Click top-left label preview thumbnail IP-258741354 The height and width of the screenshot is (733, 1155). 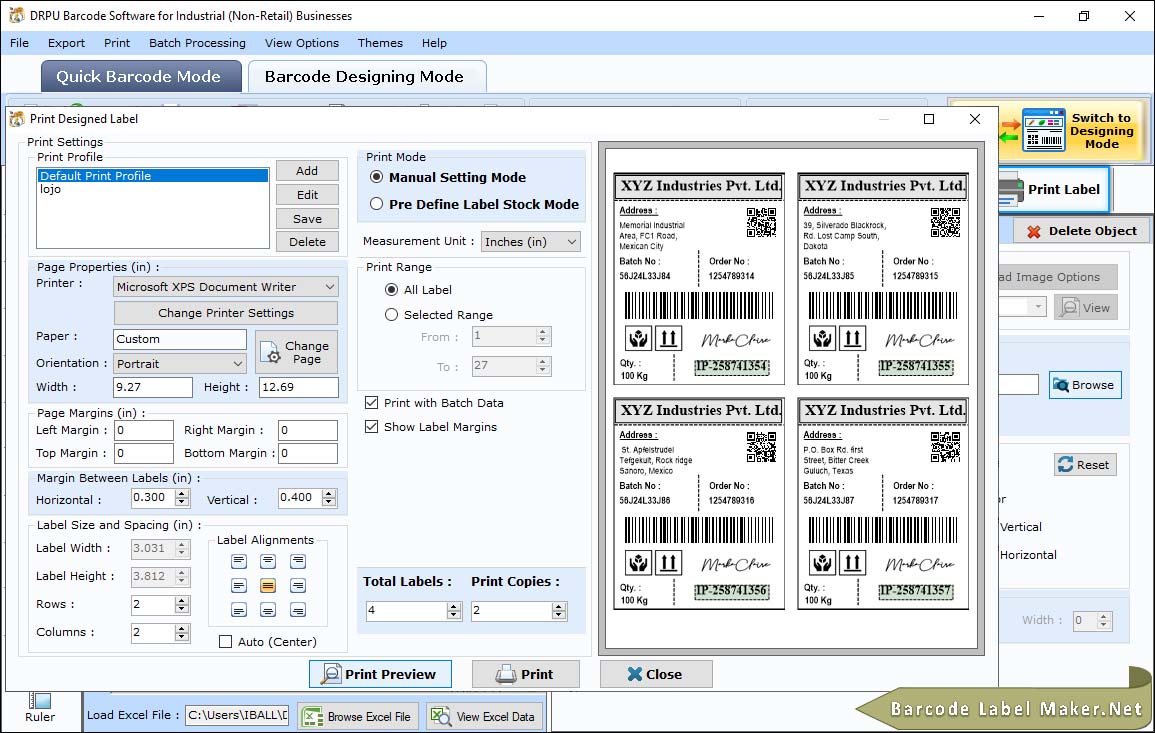[698, 278]
